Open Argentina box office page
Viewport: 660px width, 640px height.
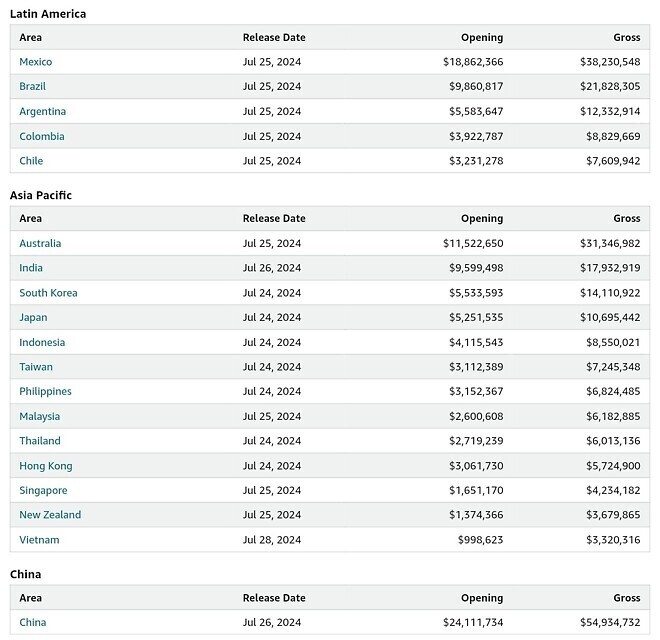(x=42, y=111)
